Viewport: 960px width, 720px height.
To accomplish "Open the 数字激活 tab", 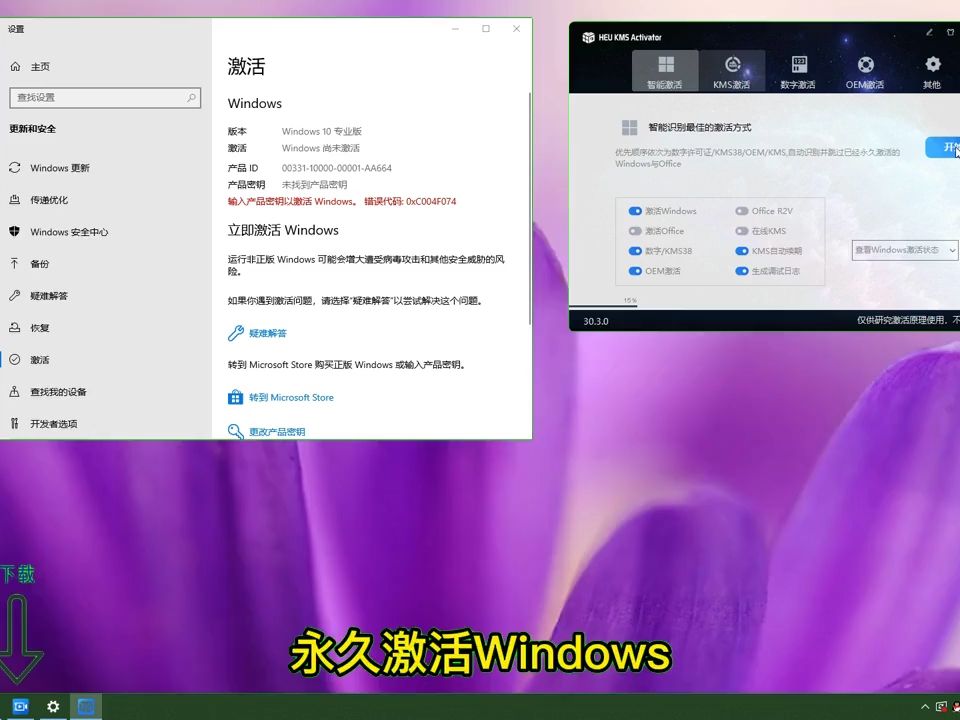I will click(798, 71).
